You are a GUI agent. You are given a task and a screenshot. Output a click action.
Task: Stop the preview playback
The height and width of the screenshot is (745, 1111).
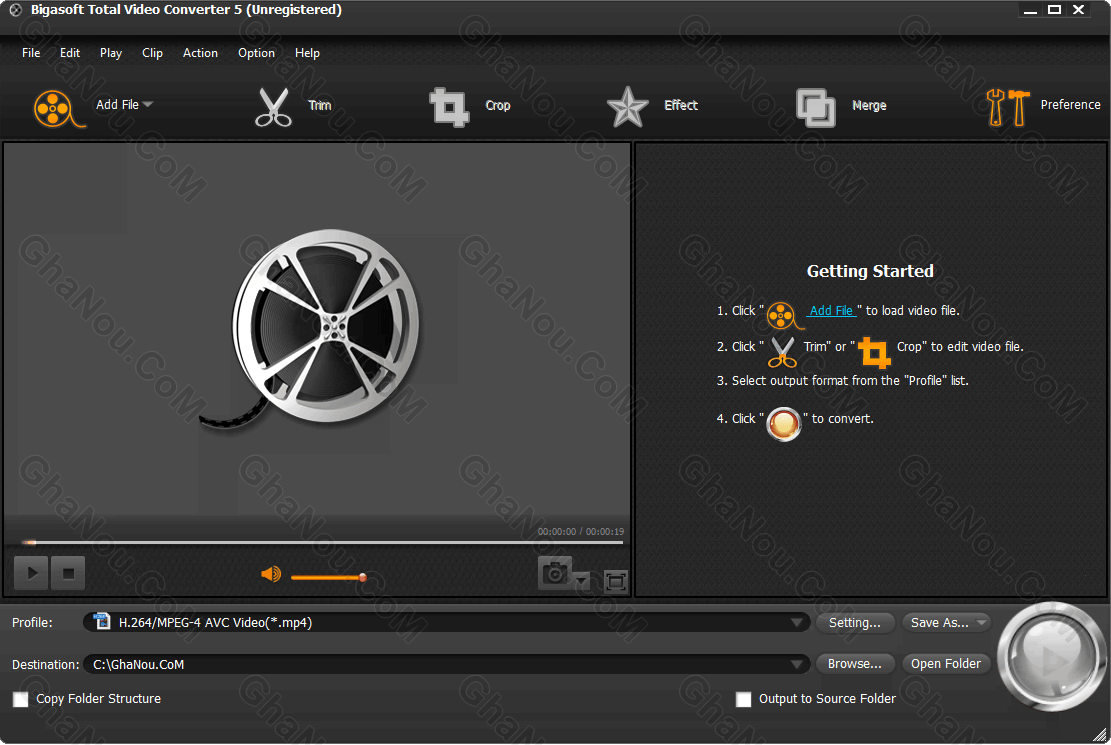point(68,573)
